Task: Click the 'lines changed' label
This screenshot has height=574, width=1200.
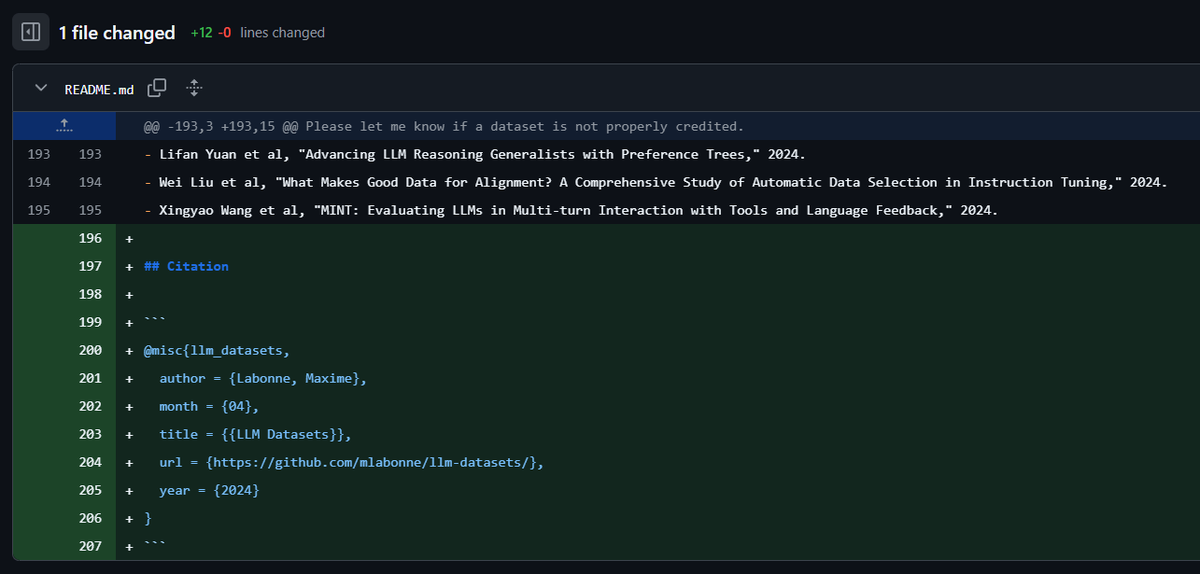Action: click(x=282, y=33)
